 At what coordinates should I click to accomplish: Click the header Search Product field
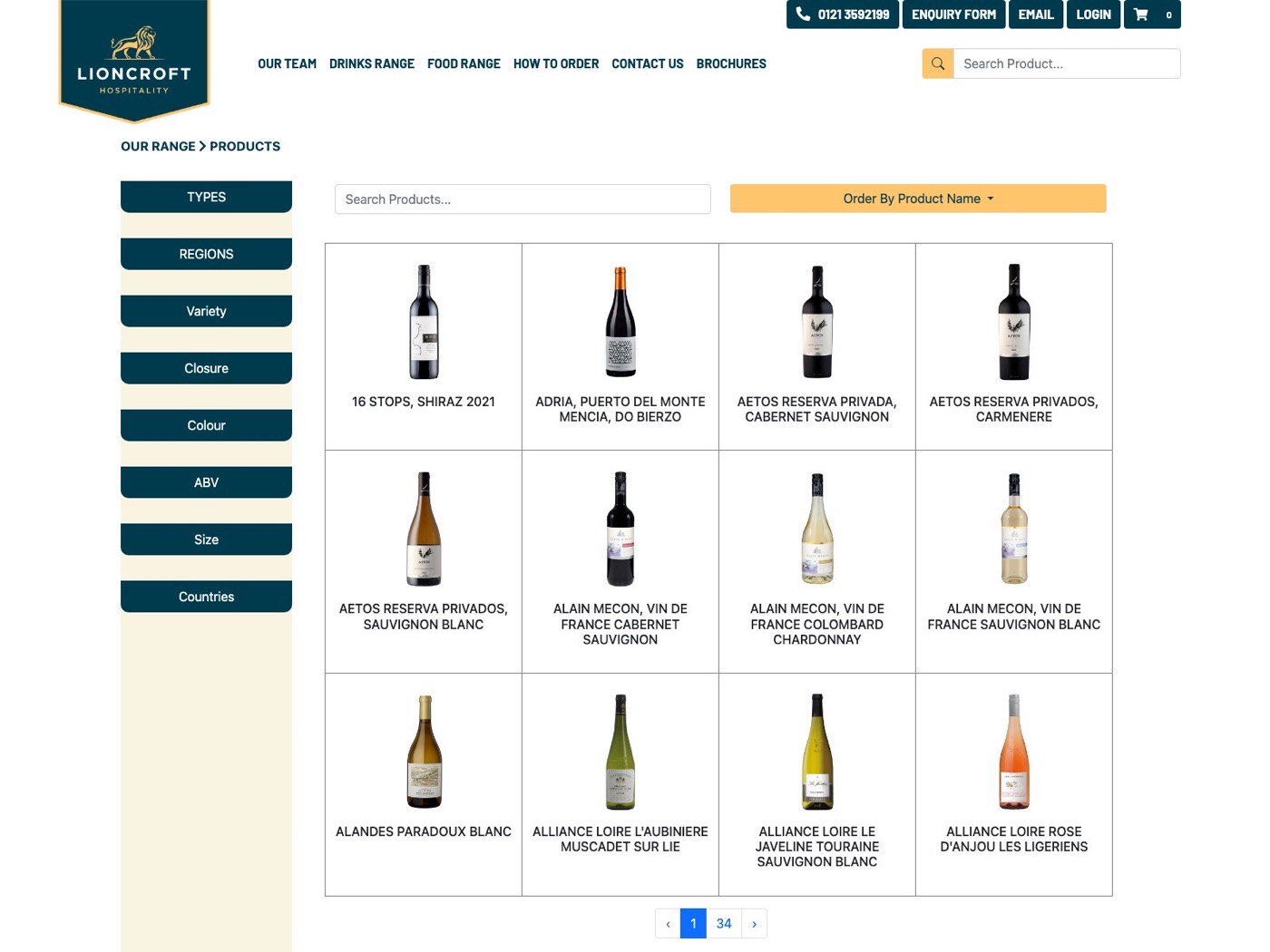(1067, 63)
